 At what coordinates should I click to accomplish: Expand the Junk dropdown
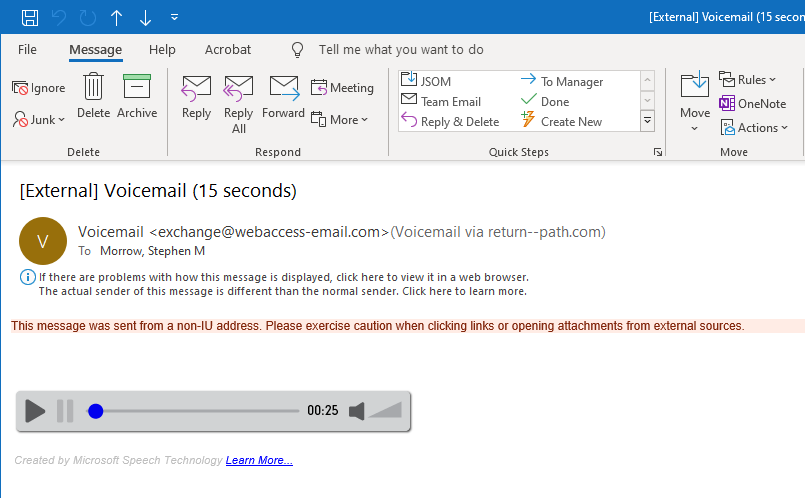pos(39,120)
